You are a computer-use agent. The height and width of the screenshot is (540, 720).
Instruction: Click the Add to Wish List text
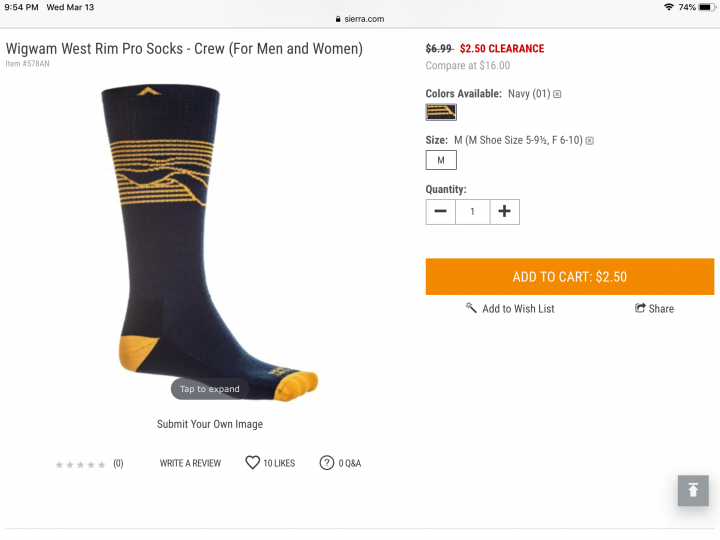click(x=518, y=309)
